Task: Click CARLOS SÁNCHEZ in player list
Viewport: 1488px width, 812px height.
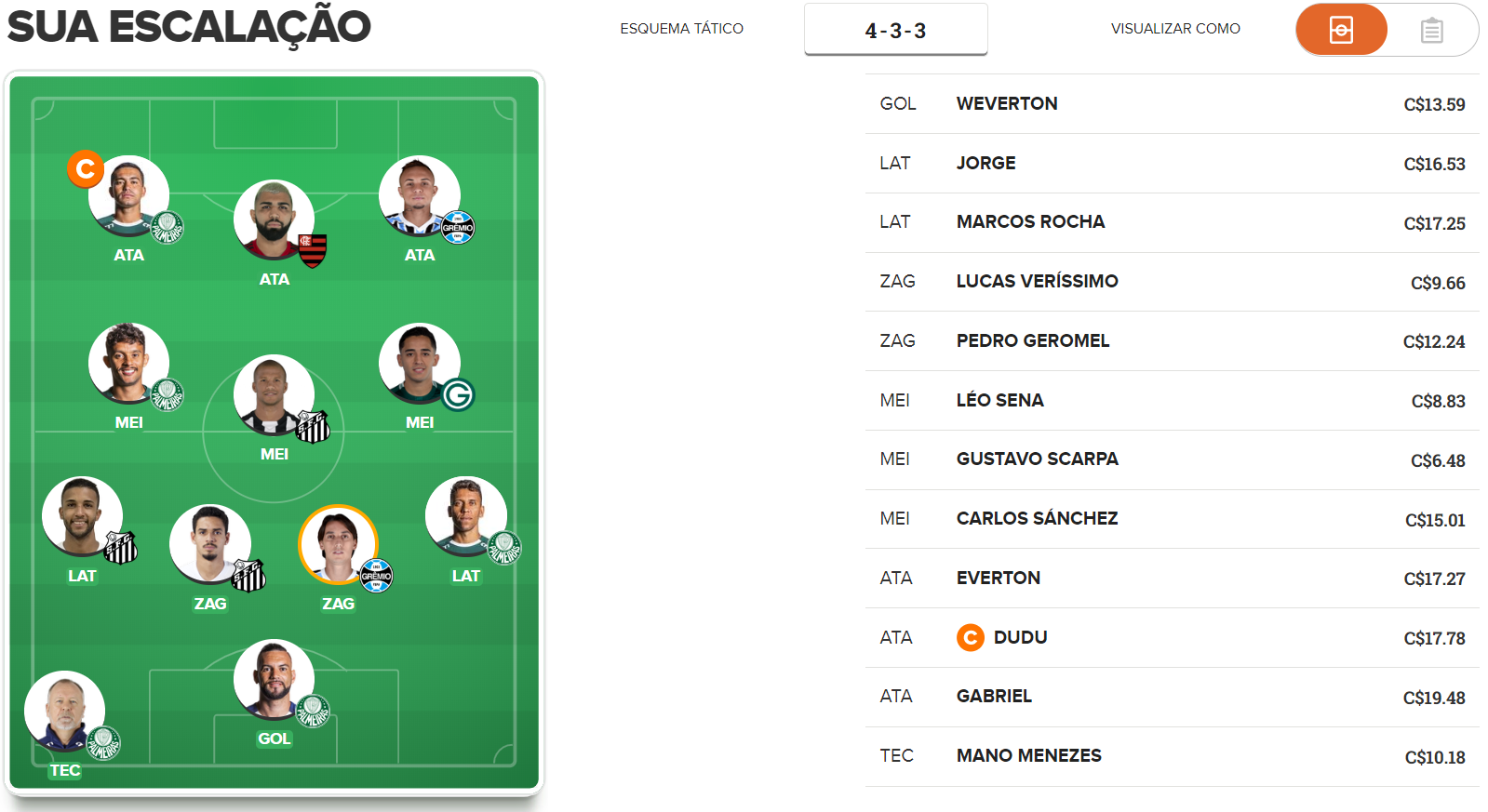Action: click(1037, 518)
